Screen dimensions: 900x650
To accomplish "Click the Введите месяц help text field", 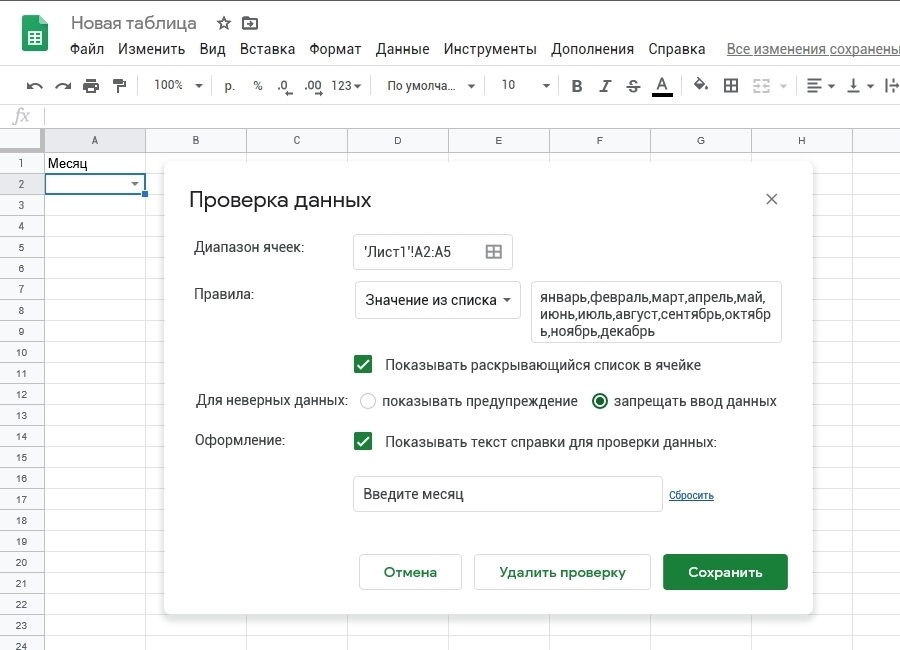I will 508,494.
